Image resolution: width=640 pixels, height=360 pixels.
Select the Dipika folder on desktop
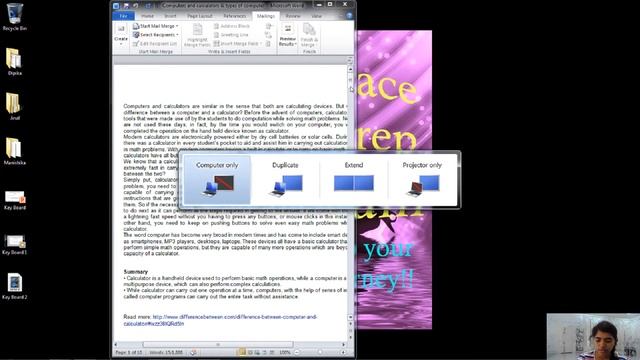coord(15,62)
